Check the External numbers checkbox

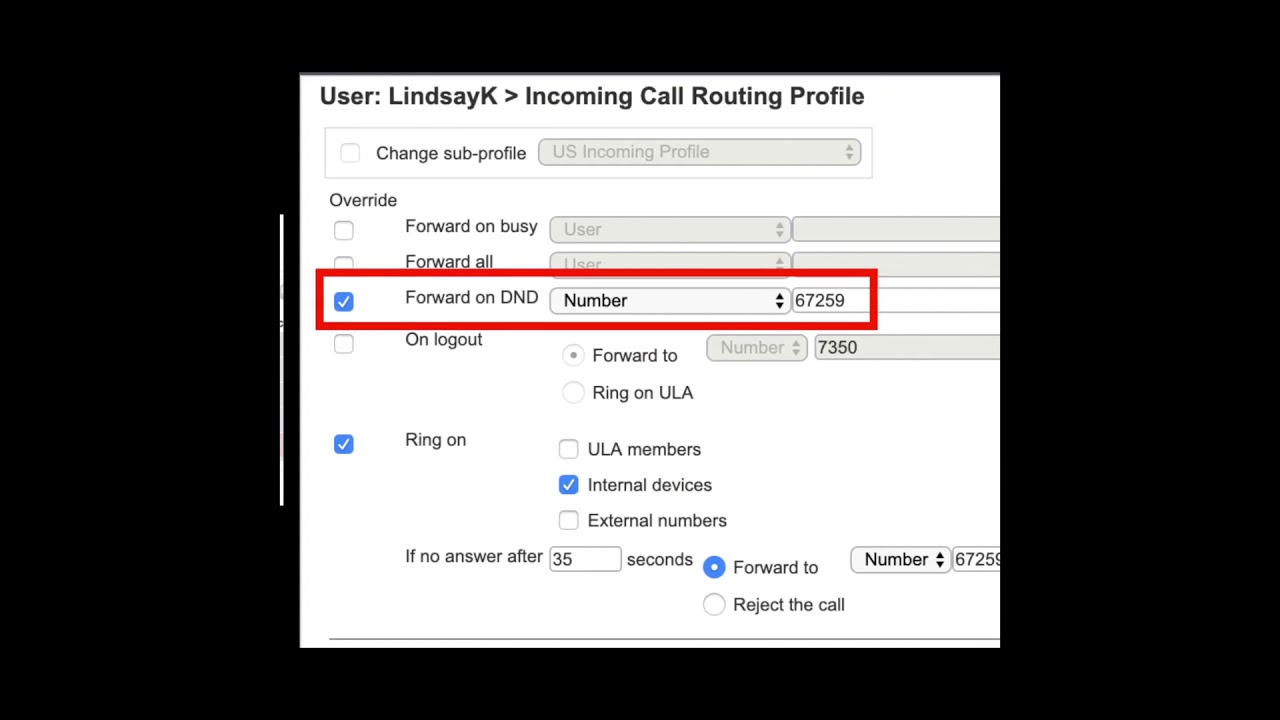pos(568,521)
